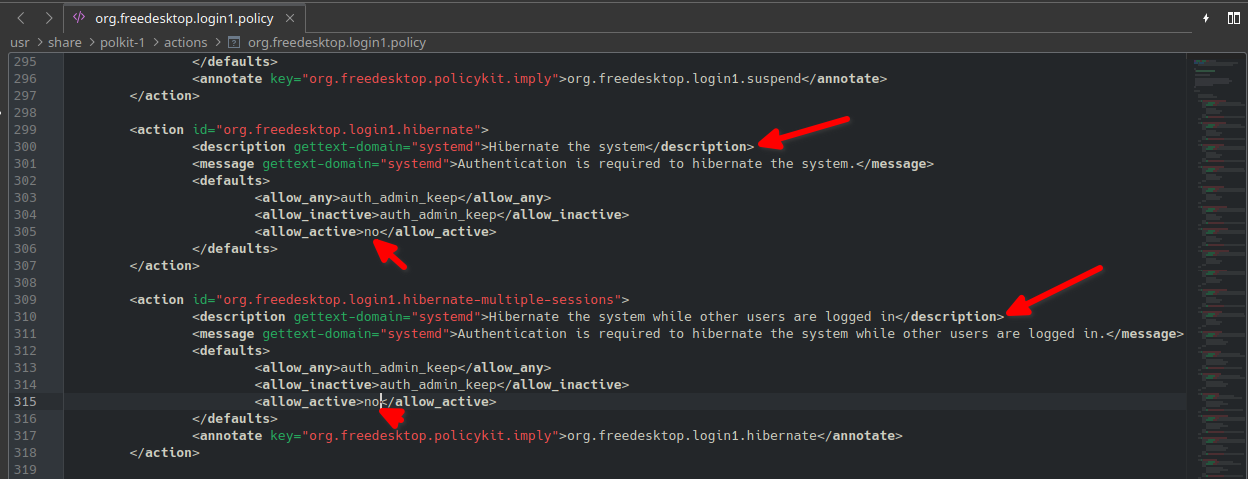1248x479 pixels.
Task: Open the 'polkit-1' breadcrumb folder
Action: [x=123, y=42]
